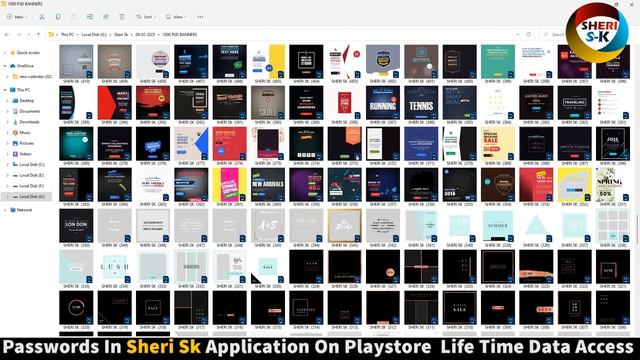Expand Quick access in navigation pane
640x360 pixels.
pyautogui.click(x=5, y=53)
